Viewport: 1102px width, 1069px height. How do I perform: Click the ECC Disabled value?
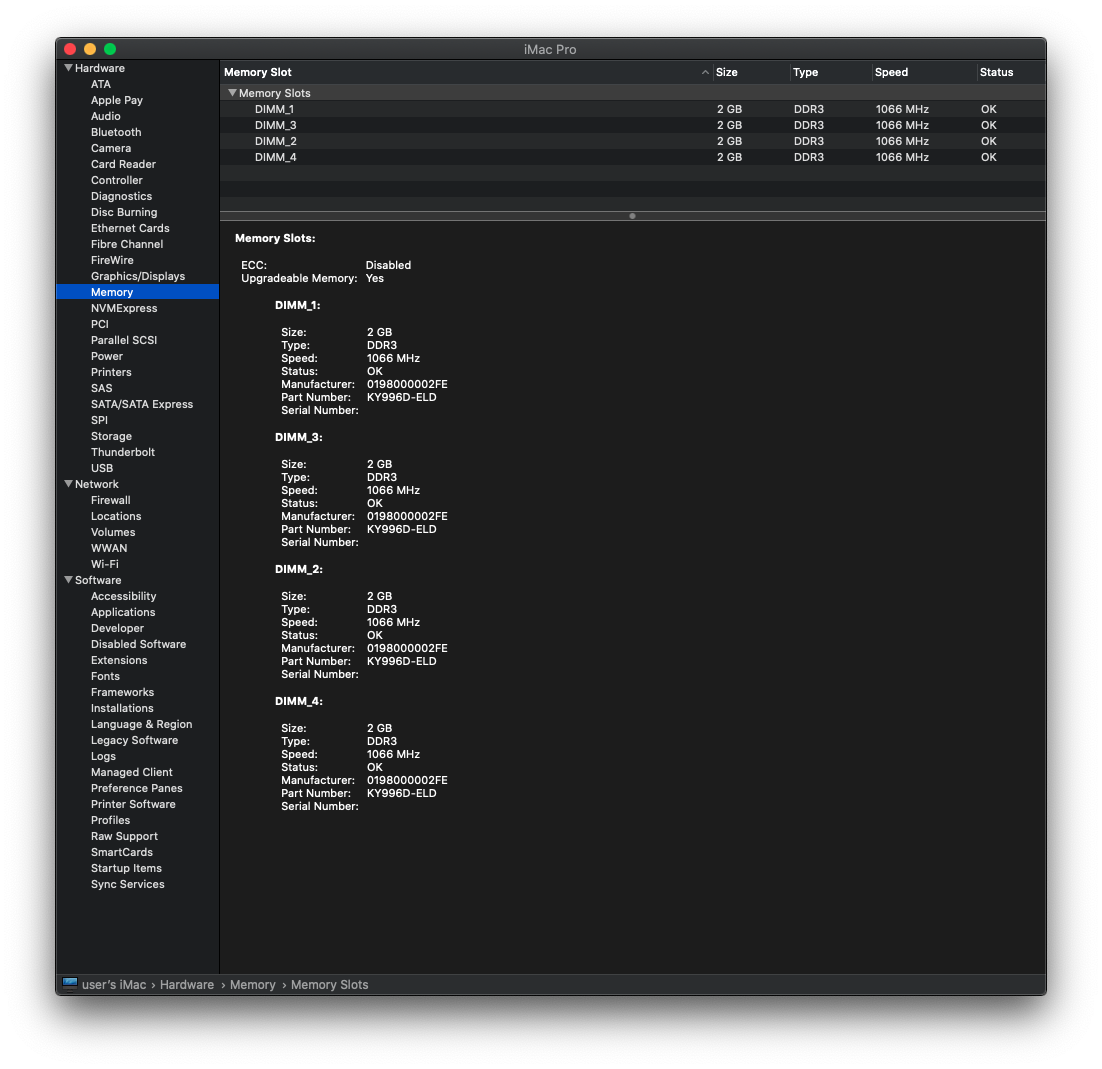coord(388,265)
